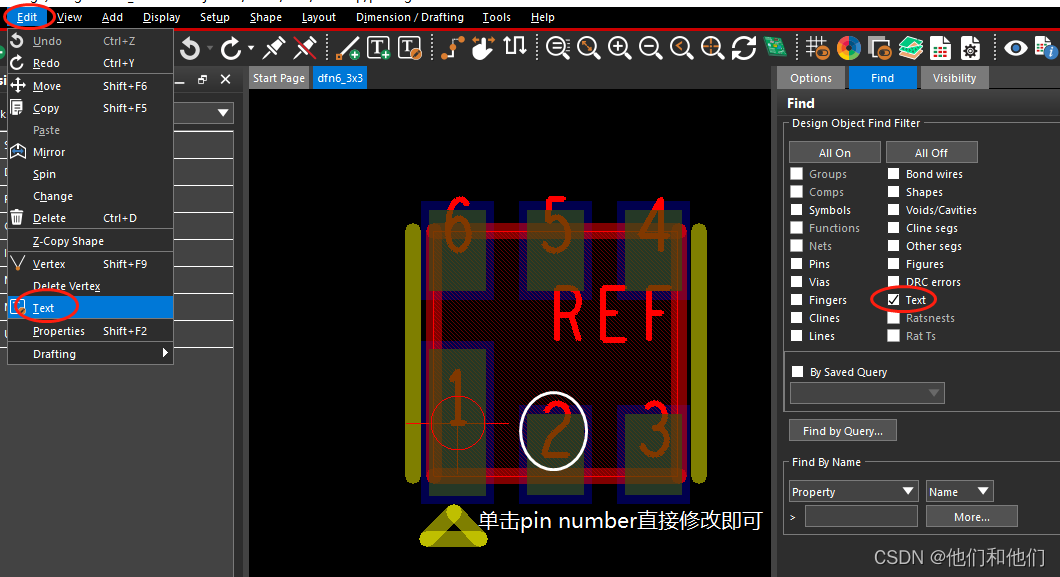Click the Zoom Fit toolbar icon
The width and height of the screenshot is (1060, 577).
[589, 48]
